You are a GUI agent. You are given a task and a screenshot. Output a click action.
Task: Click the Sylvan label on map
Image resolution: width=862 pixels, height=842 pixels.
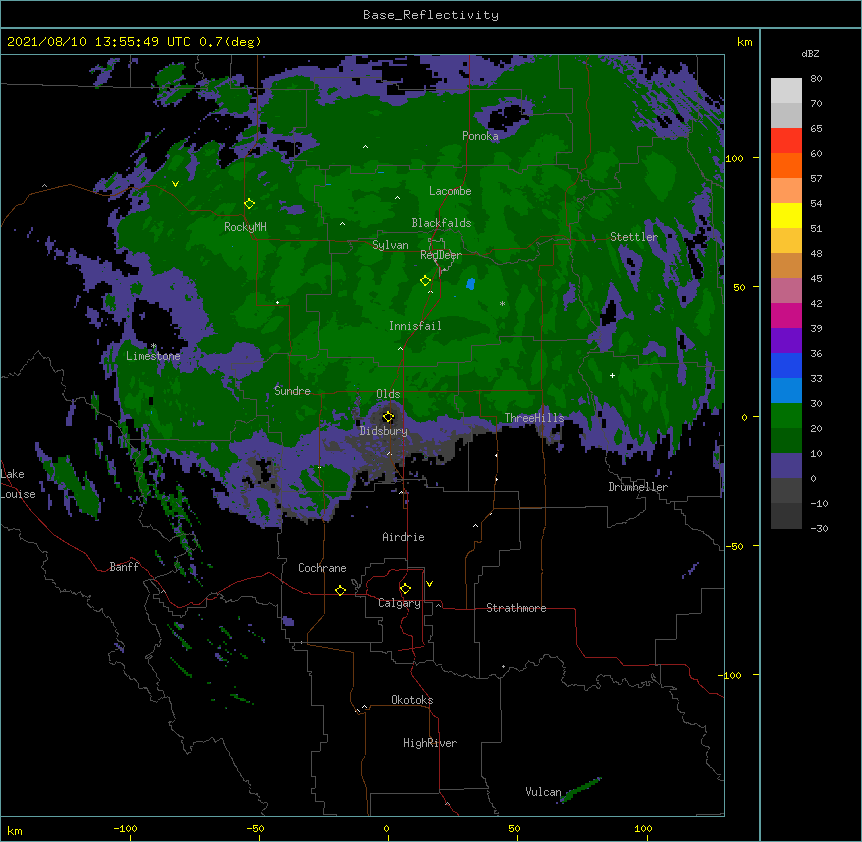point(390,245)
